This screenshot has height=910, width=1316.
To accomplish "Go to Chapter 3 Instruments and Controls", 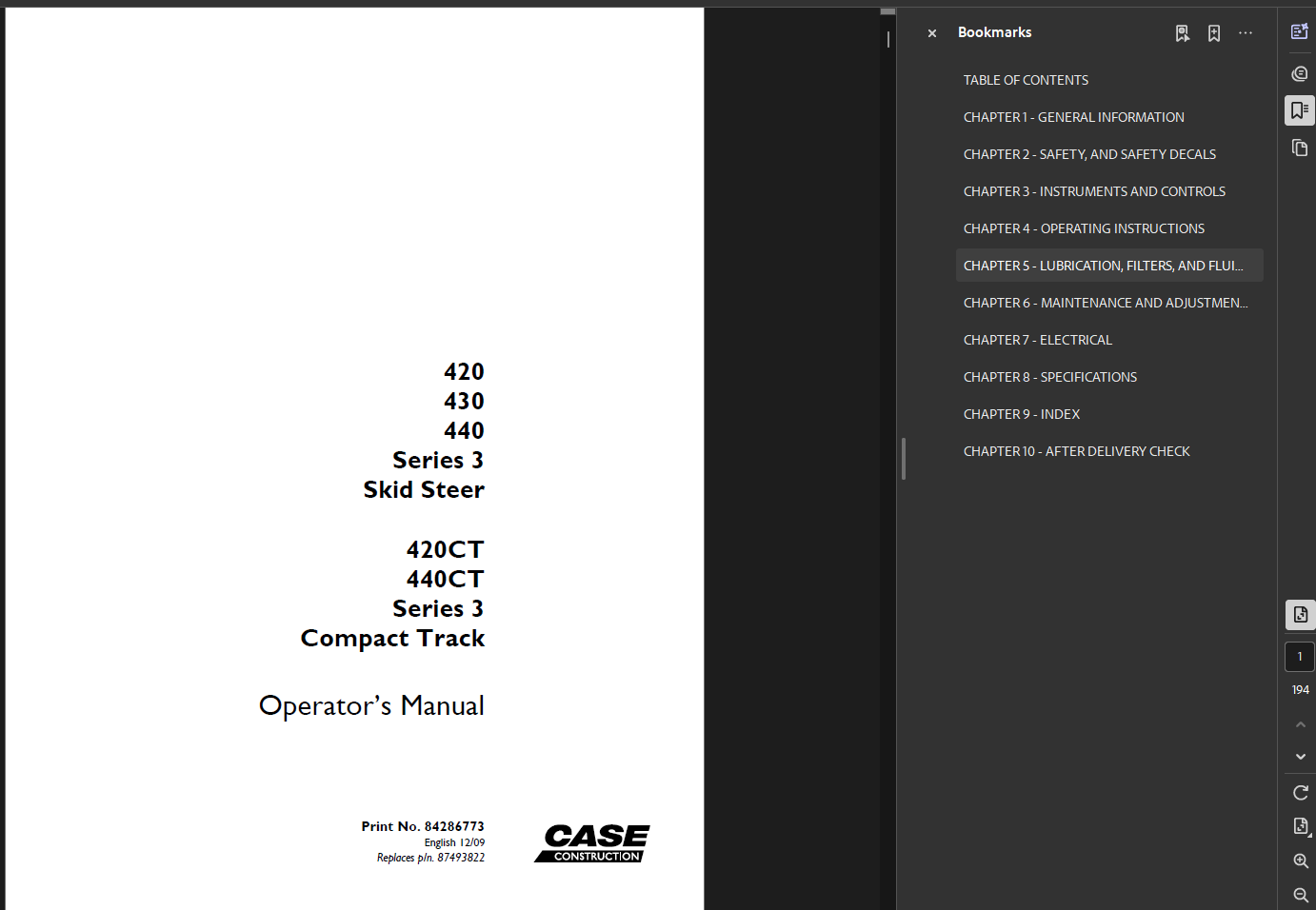I will [1094, 191].
